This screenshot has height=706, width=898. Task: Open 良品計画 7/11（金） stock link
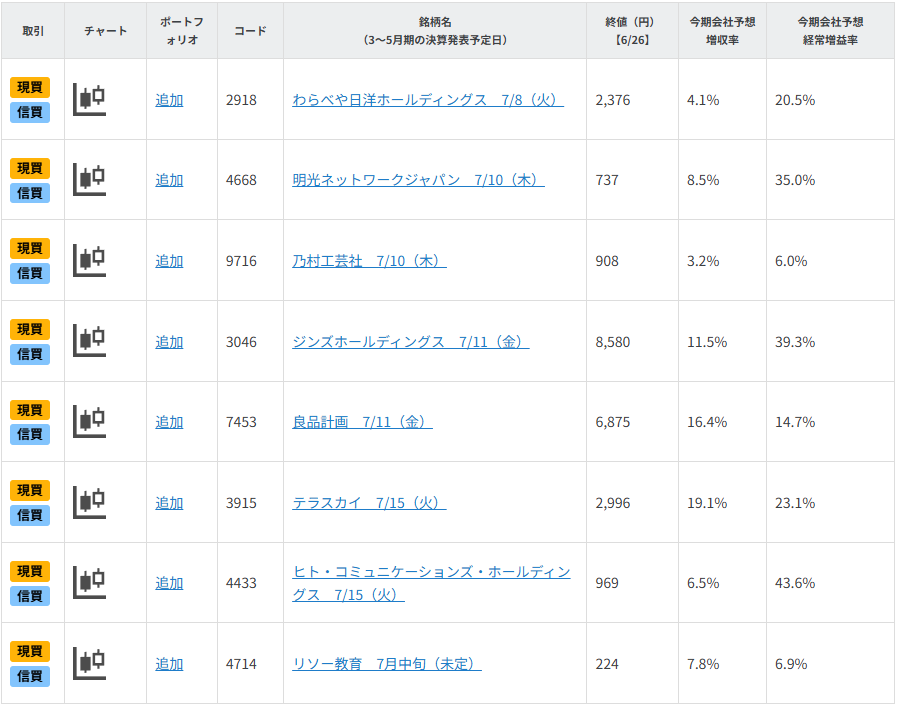[x=362, y=422]
